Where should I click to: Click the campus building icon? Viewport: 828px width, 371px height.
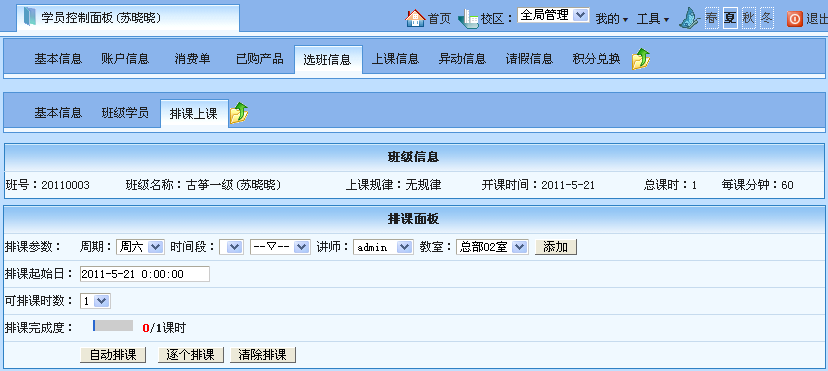tap(468, 19)
